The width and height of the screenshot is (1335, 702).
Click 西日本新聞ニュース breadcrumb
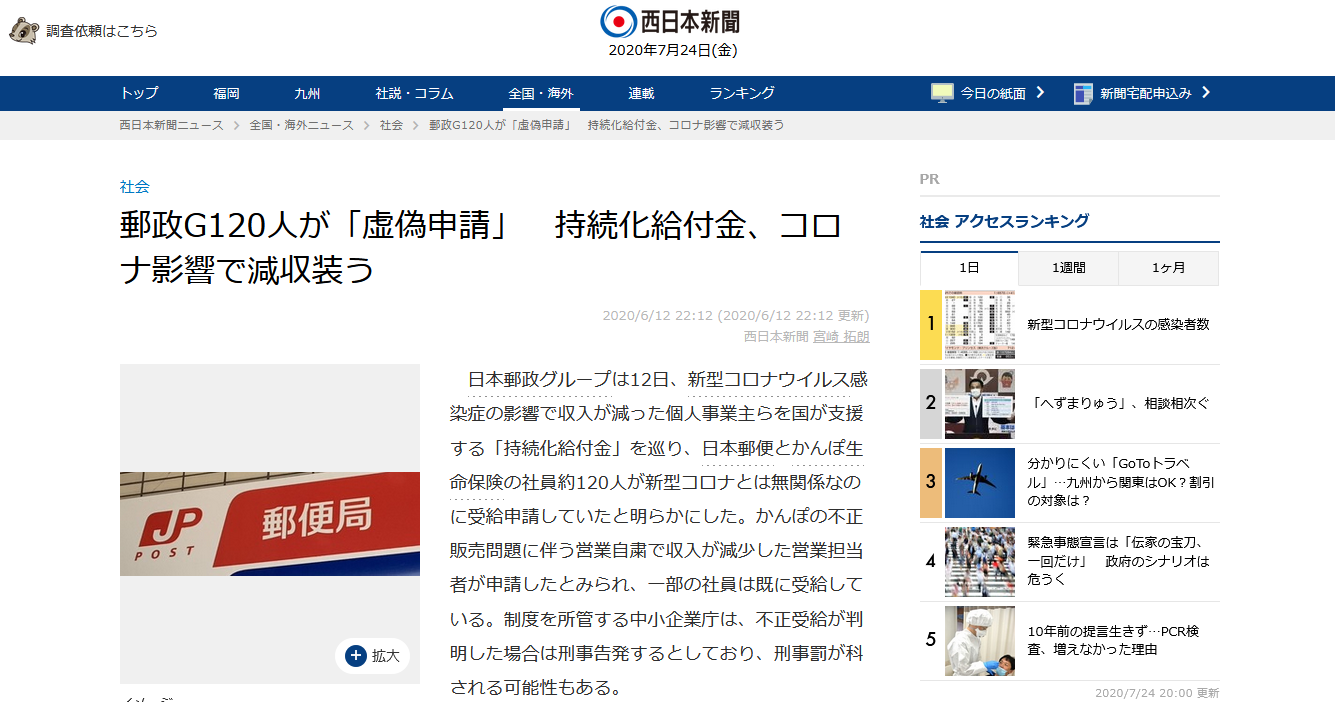171,125
